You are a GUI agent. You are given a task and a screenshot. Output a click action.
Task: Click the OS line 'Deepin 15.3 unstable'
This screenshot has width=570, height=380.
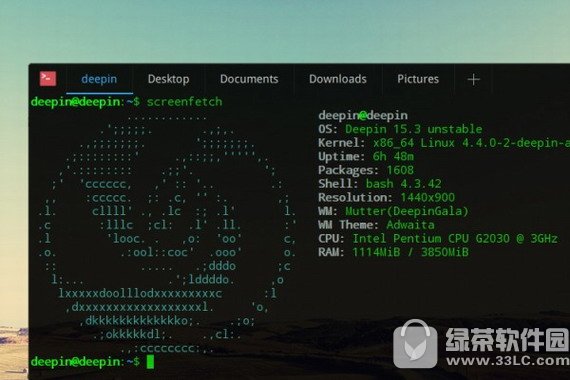coord(414,129)
